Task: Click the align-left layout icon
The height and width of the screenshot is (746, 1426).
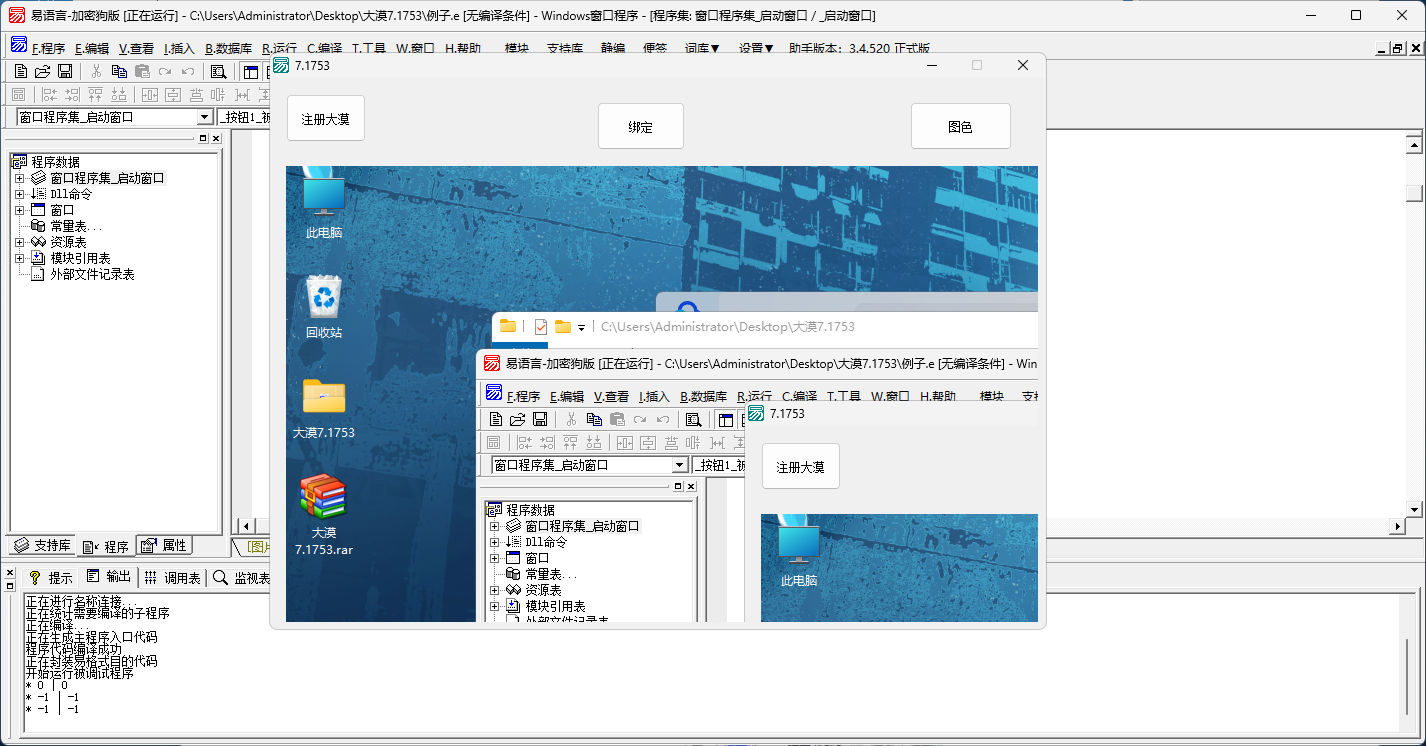Action: (49, 95)
